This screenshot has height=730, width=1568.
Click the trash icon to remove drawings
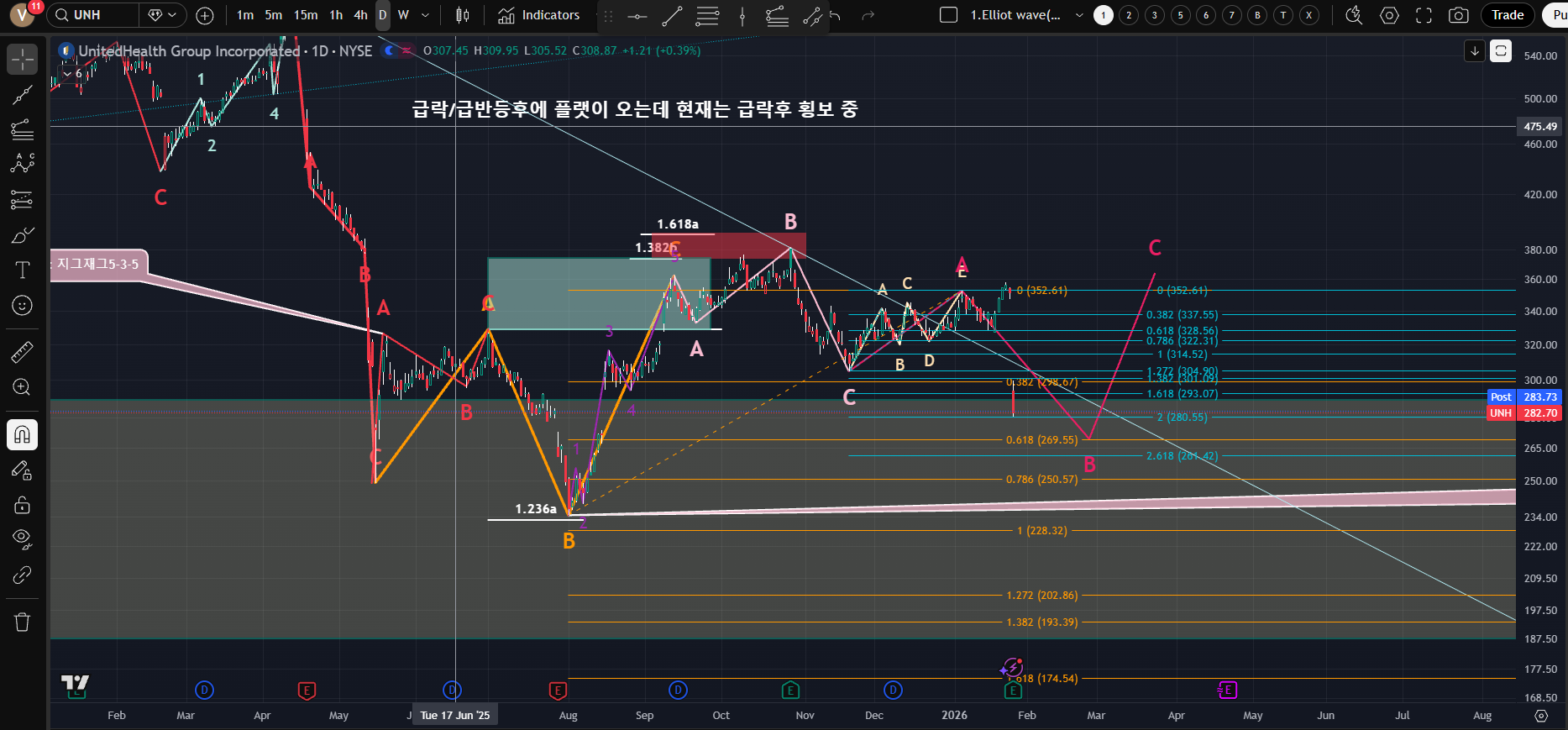(23, 622)
